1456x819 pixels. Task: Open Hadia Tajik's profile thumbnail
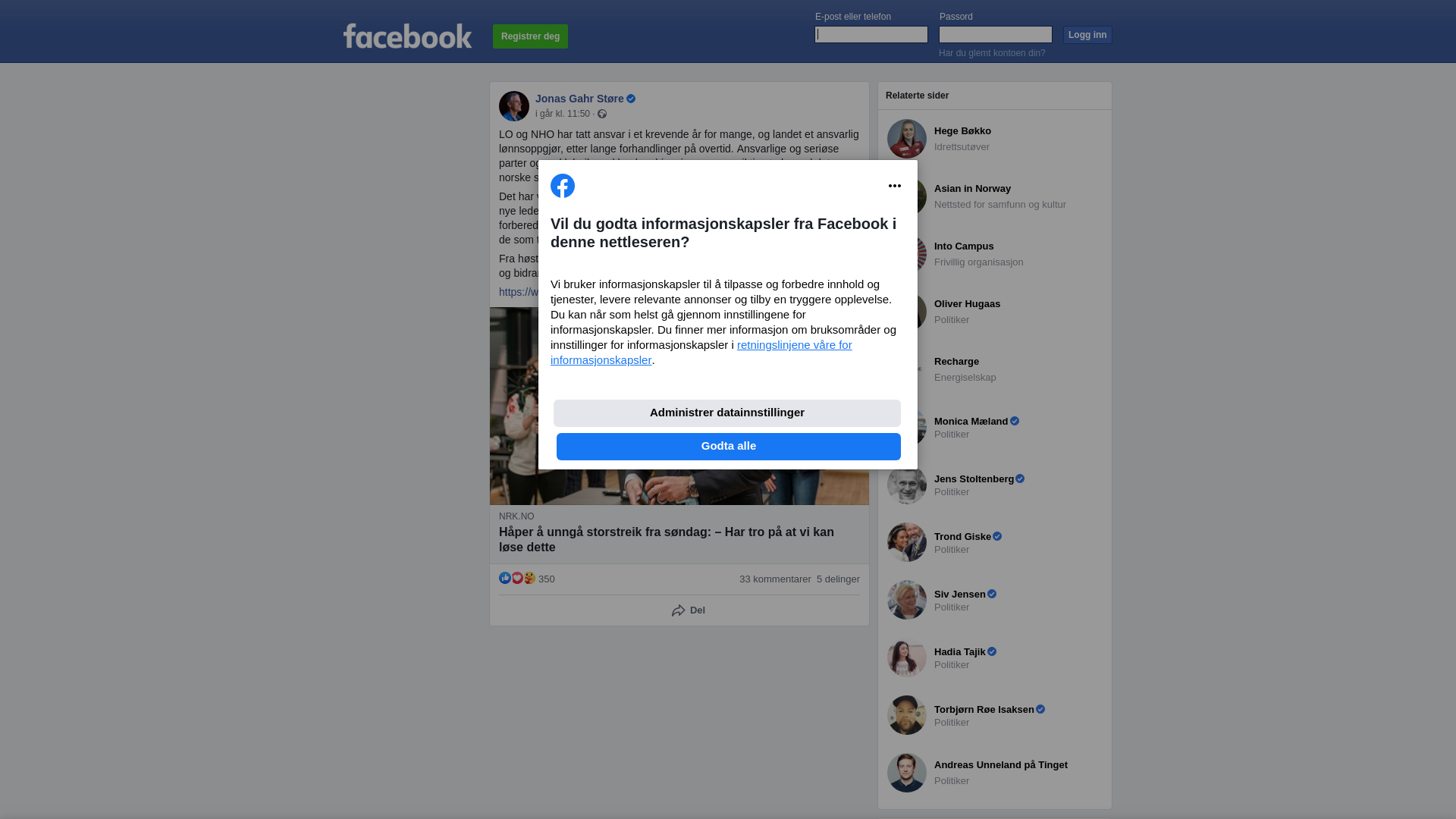tap(907, 657)
